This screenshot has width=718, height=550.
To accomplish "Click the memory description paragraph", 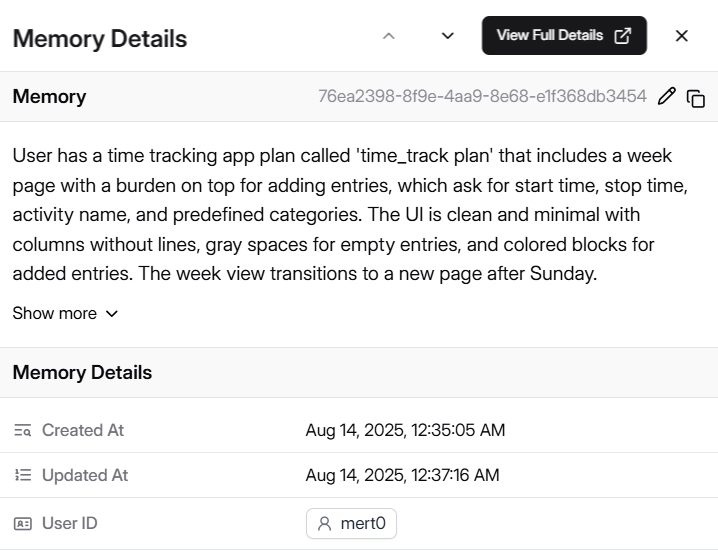I will [350, 215].
